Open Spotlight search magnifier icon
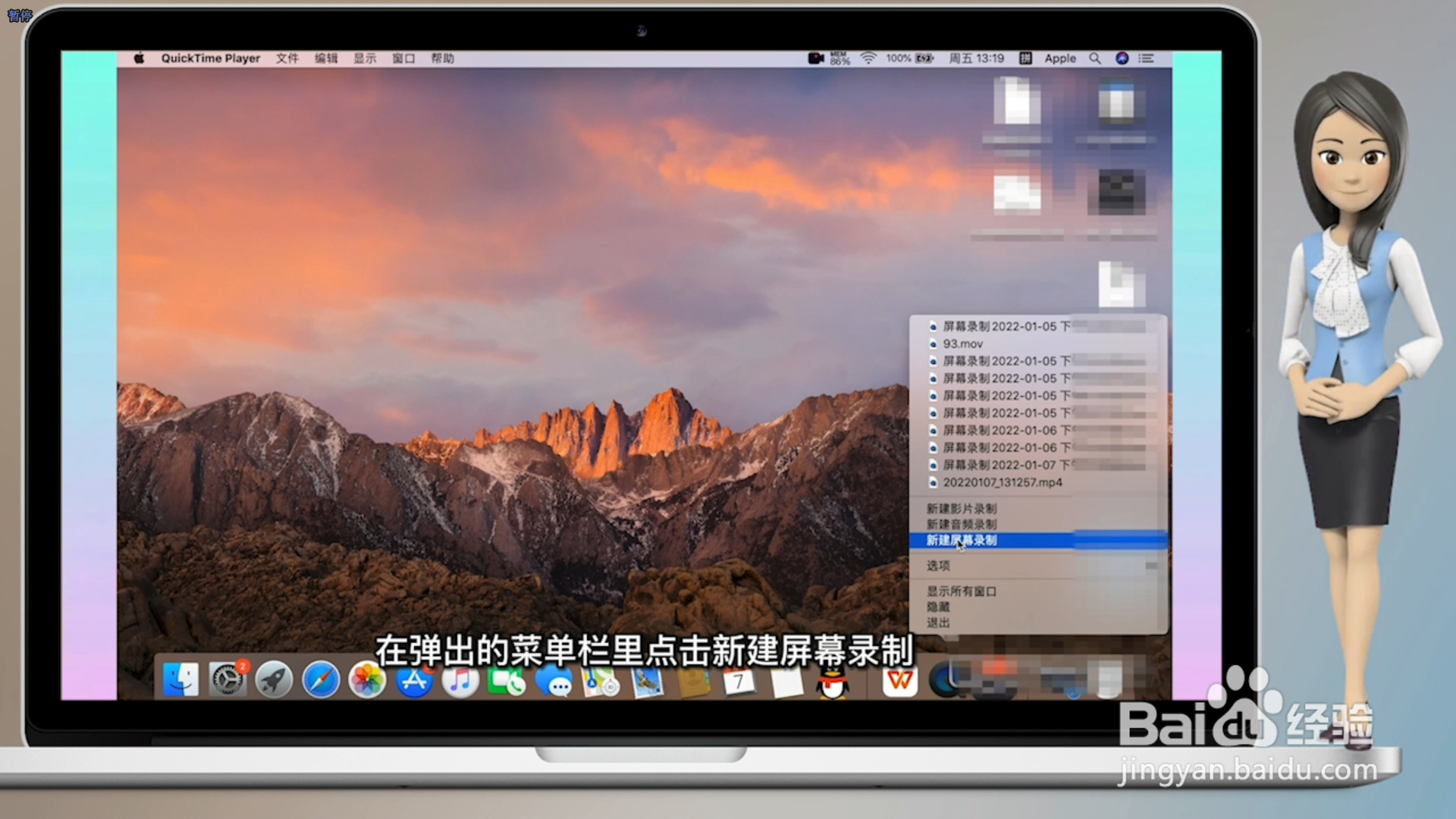Viewport: 1456px width, 819px height. (1095, 58)
